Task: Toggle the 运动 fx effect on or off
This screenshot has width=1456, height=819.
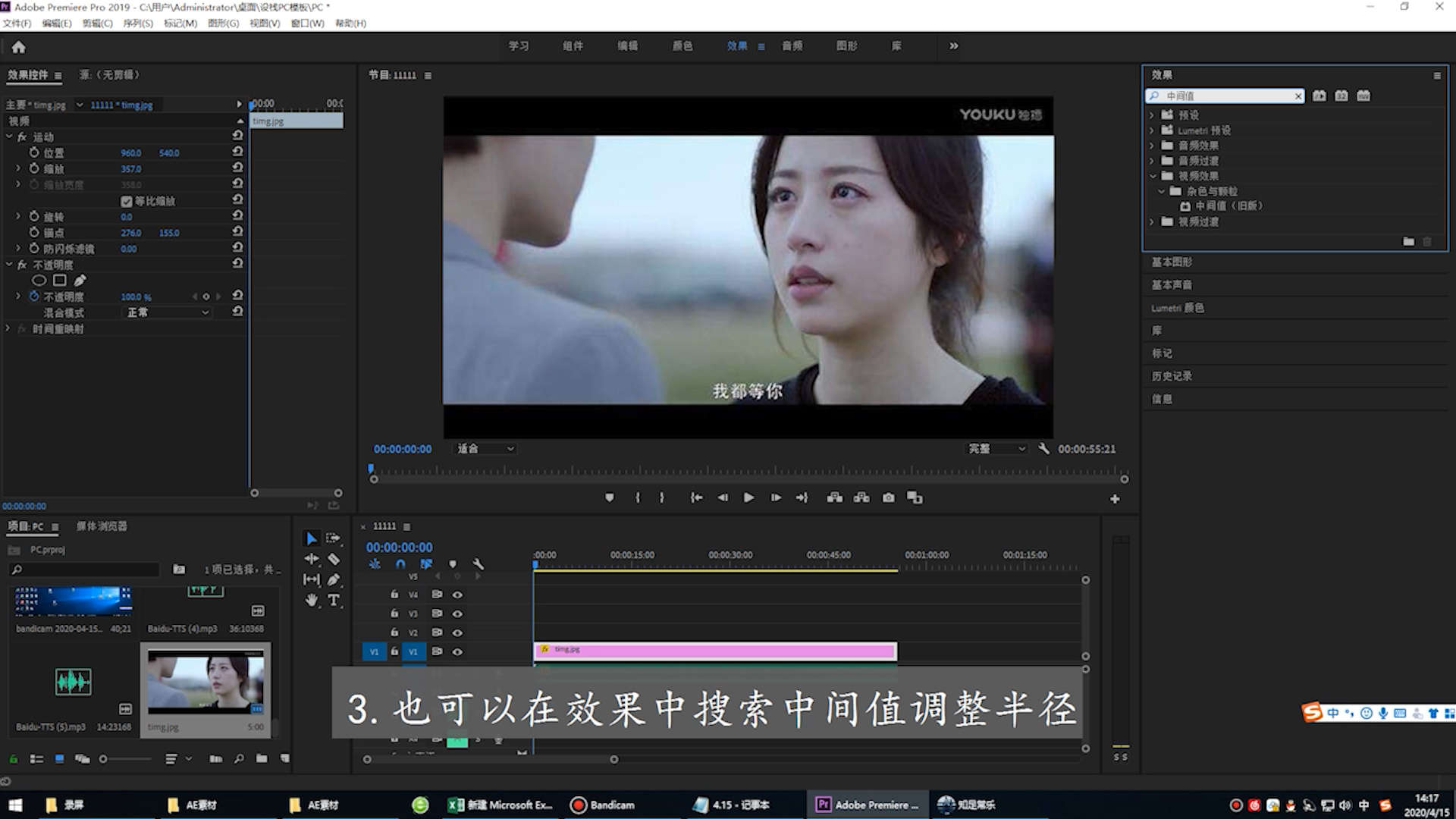Action: tap(23, 136)
